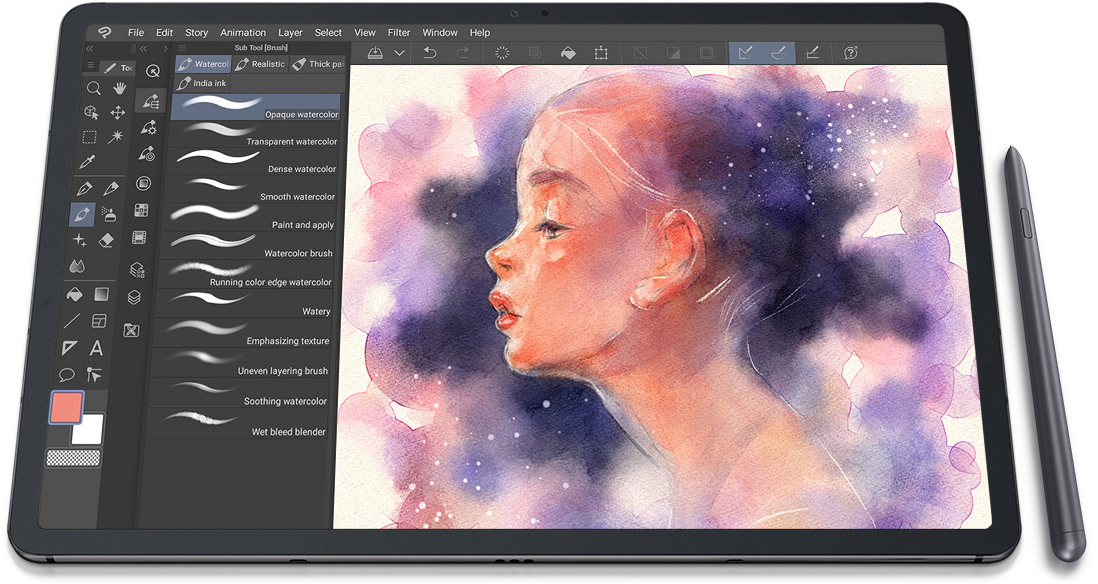Click the salmon main color swatch
The image size is (1098, 584).
click(67, 407)
